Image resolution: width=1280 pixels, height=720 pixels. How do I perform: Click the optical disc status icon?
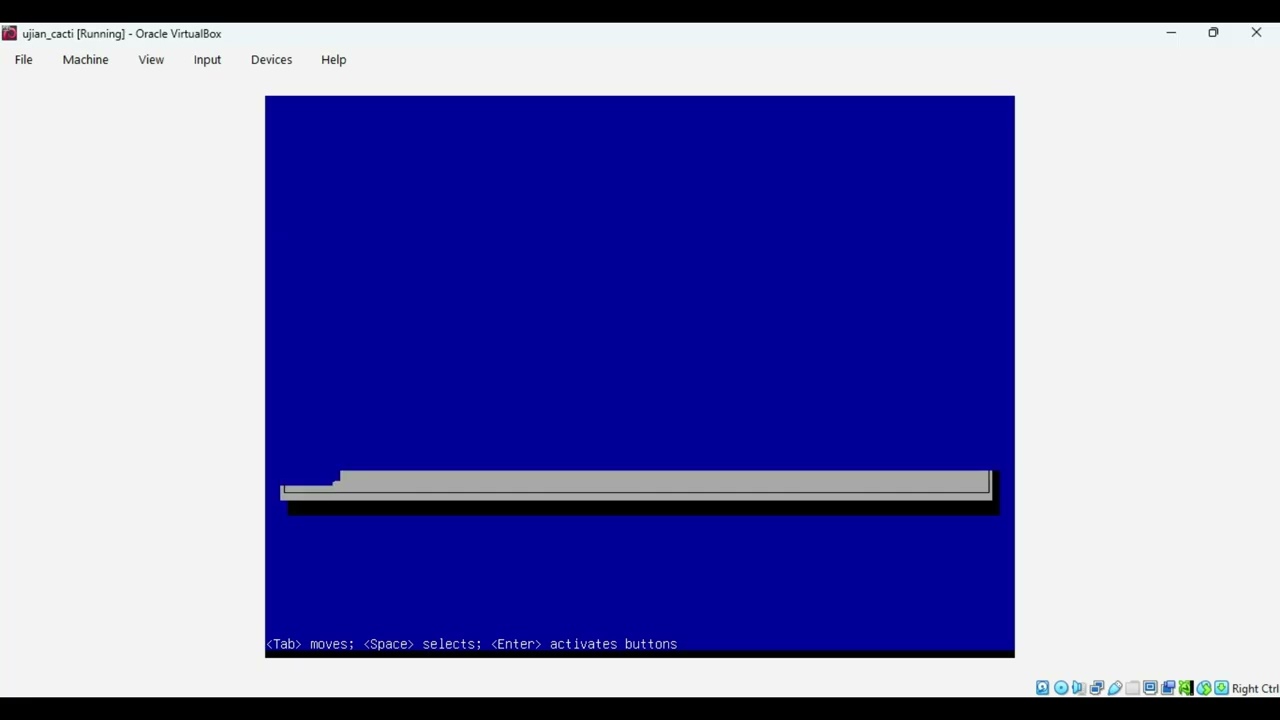(1061, 688)
